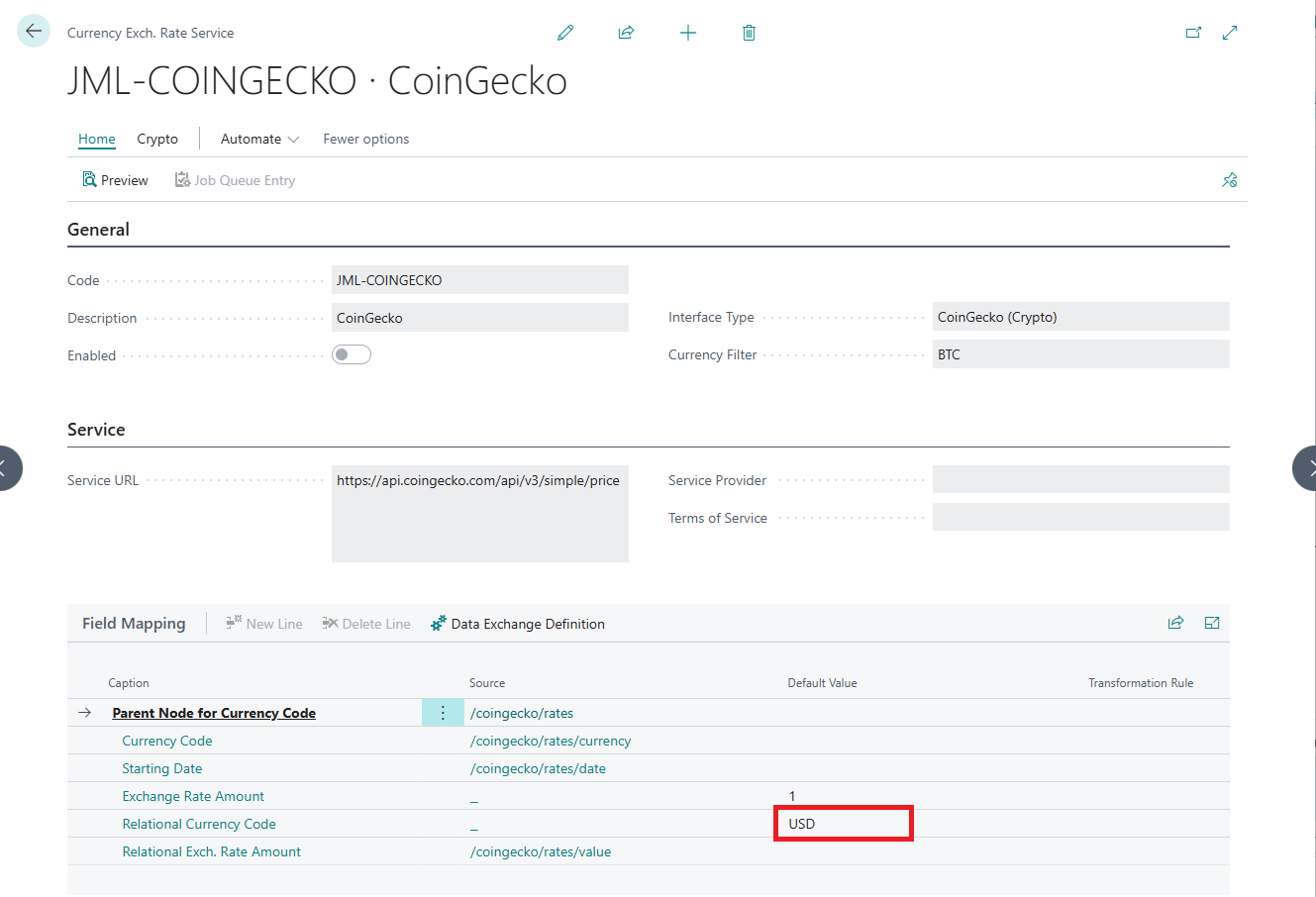Maximize the Field Mapping part

pos(1212,623)
